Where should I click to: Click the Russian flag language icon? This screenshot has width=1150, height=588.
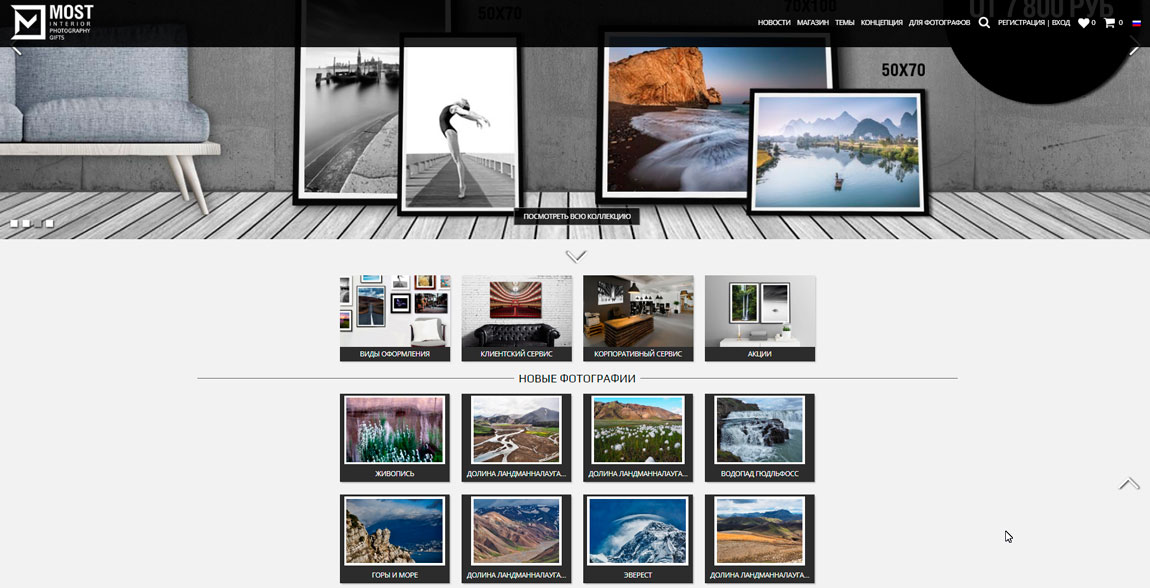[1137, 23]
